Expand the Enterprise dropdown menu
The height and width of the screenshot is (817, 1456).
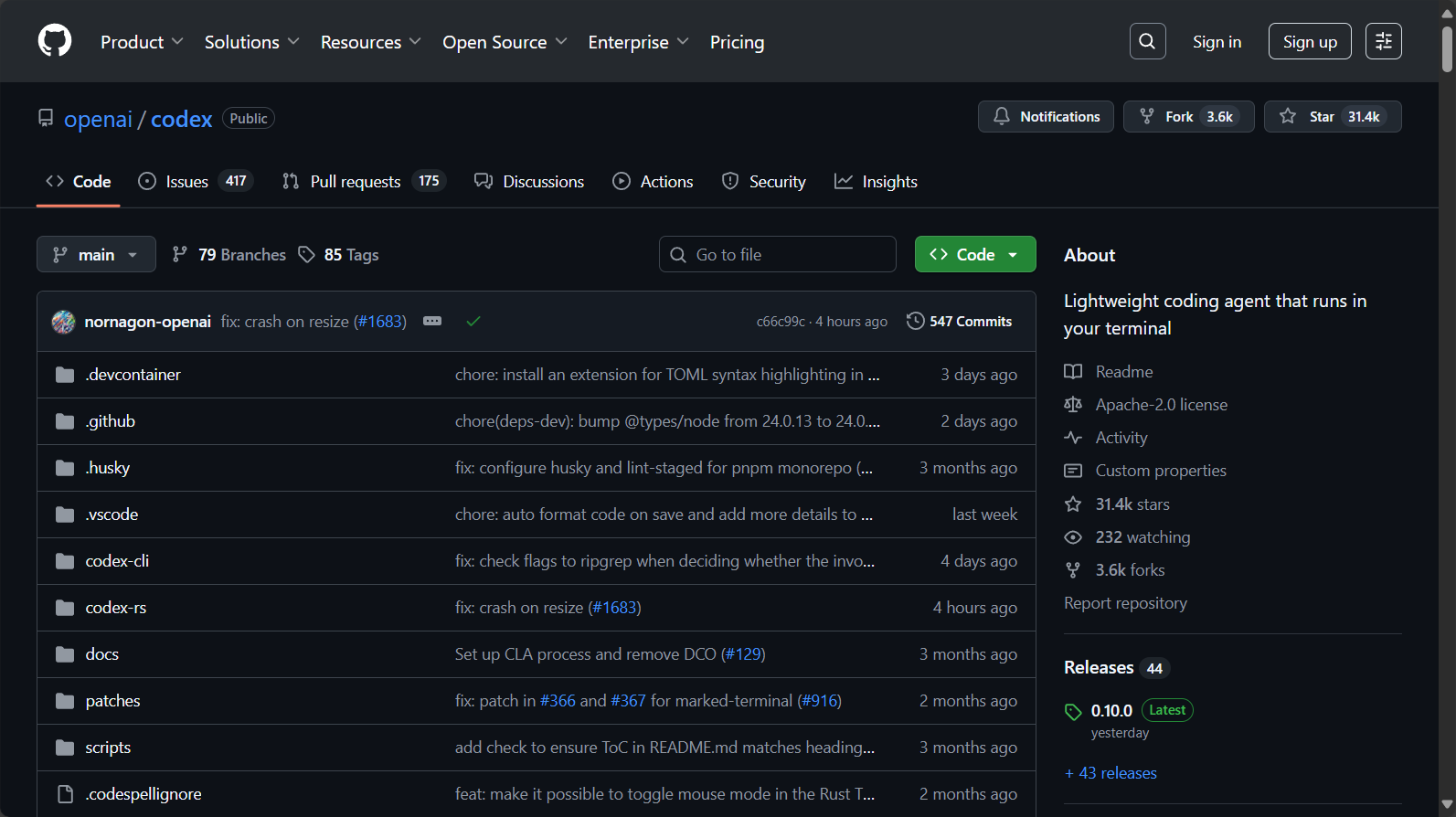click(x=638, y=42)
